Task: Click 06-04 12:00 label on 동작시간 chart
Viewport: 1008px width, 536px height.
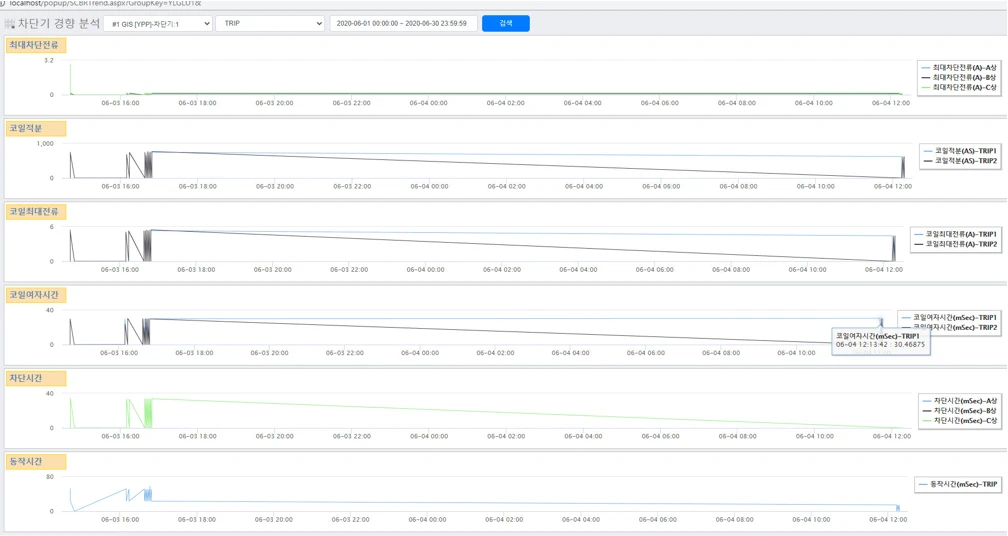Action: [x=888, y=519]
